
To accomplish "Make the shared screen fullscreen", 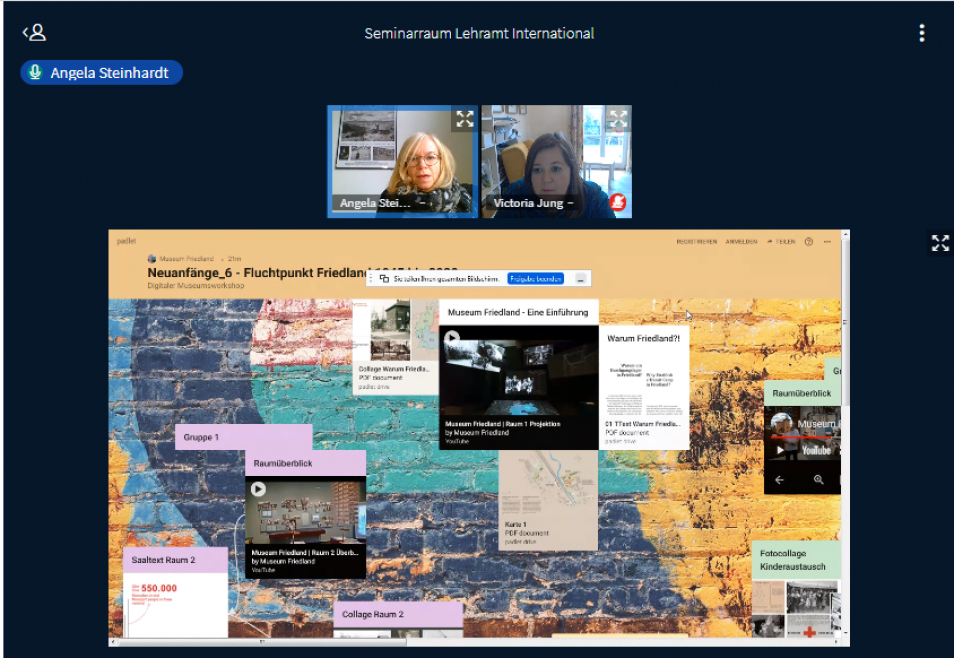I will click(940, 243).
